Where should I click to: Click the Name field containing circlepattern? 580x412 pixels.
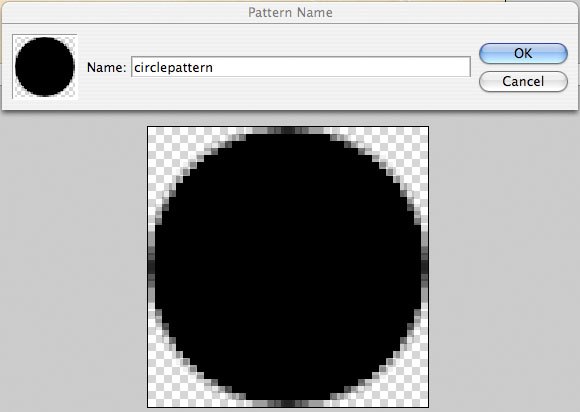pos(301,67)
